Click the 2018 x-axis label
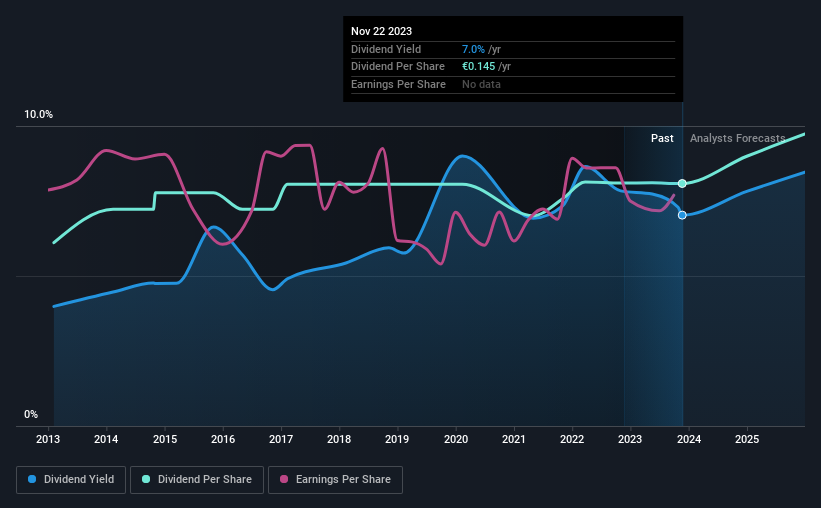This screenshot has width=821, height=508. click(x=339, y=439)
